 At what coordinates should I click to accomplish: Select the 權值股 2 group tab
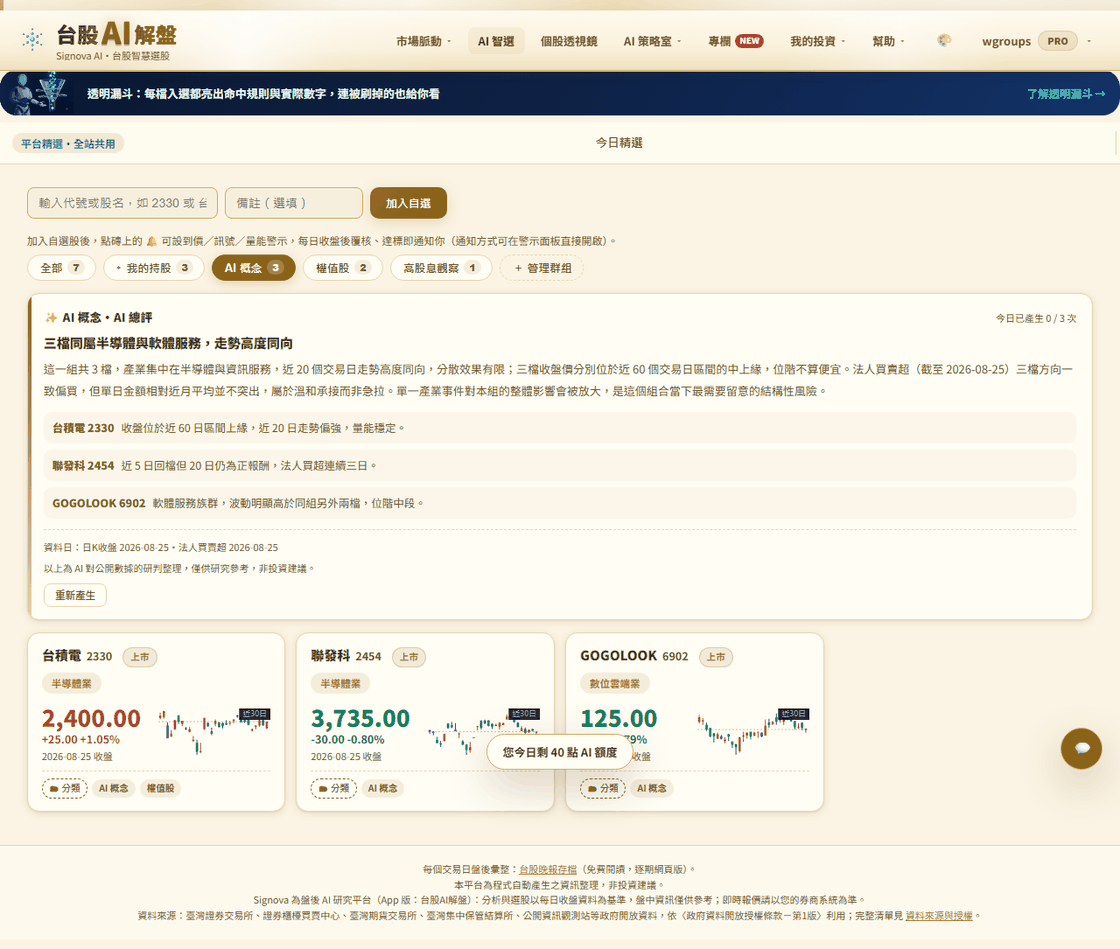pos(343,268)
